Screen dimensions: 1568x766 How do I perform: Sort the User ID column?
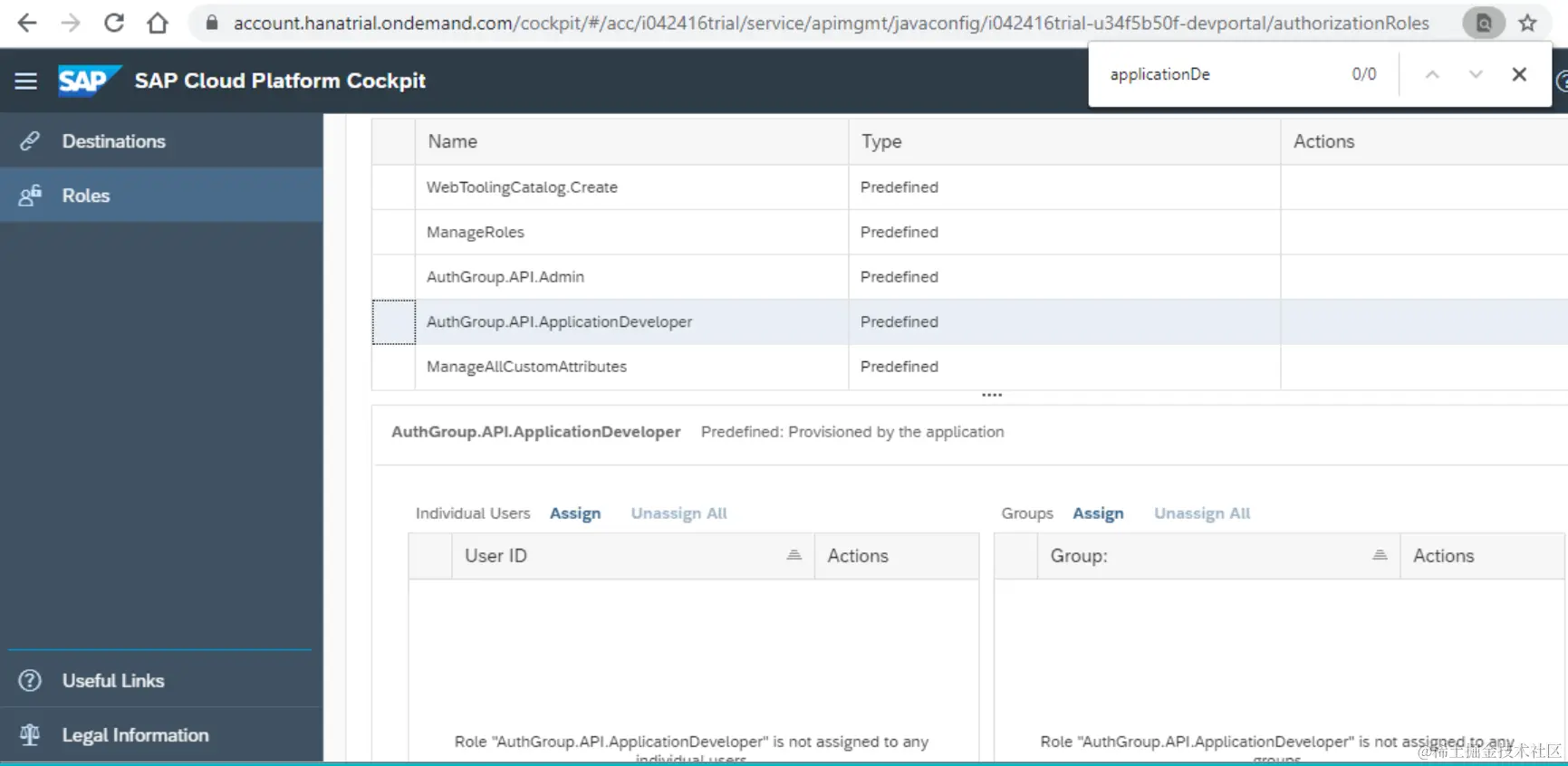pyautogui.click(x=794, y=556)
